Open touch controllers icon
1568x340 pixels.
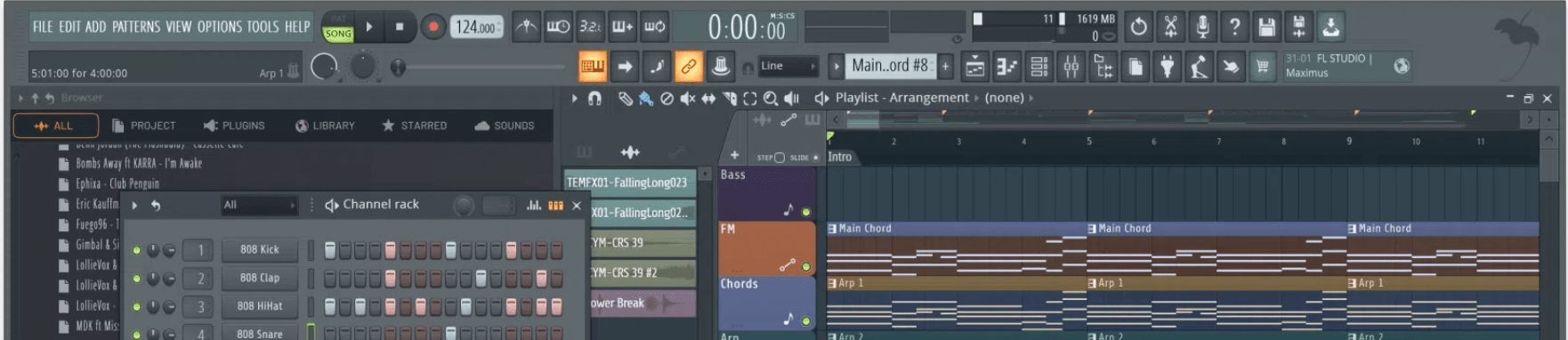click(x=1231, y=66)
